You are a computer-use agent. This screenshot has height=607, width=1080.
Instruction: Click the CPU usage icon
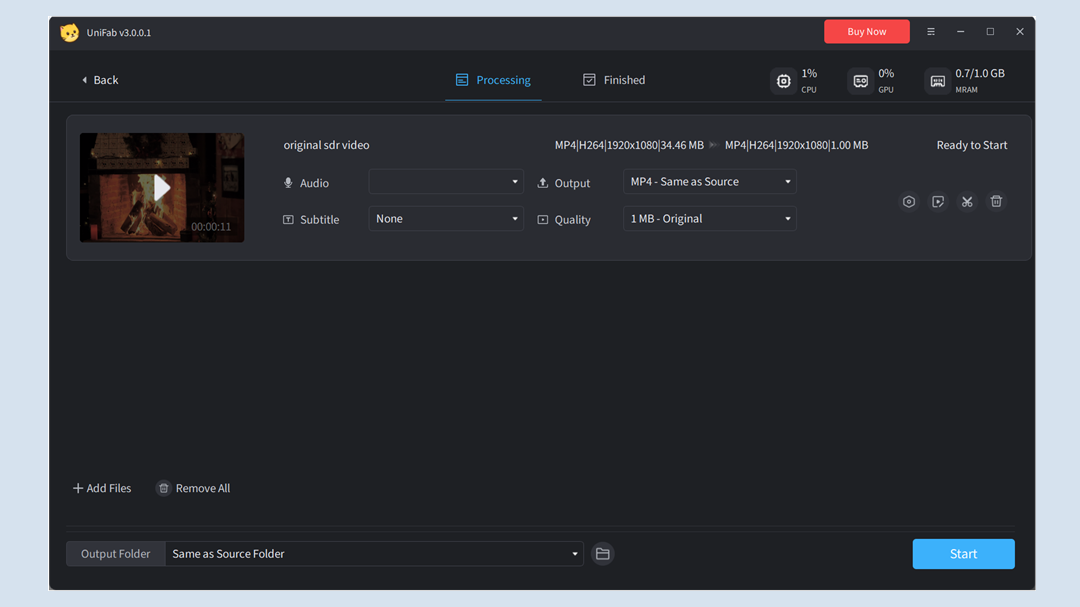click(783, 81)
